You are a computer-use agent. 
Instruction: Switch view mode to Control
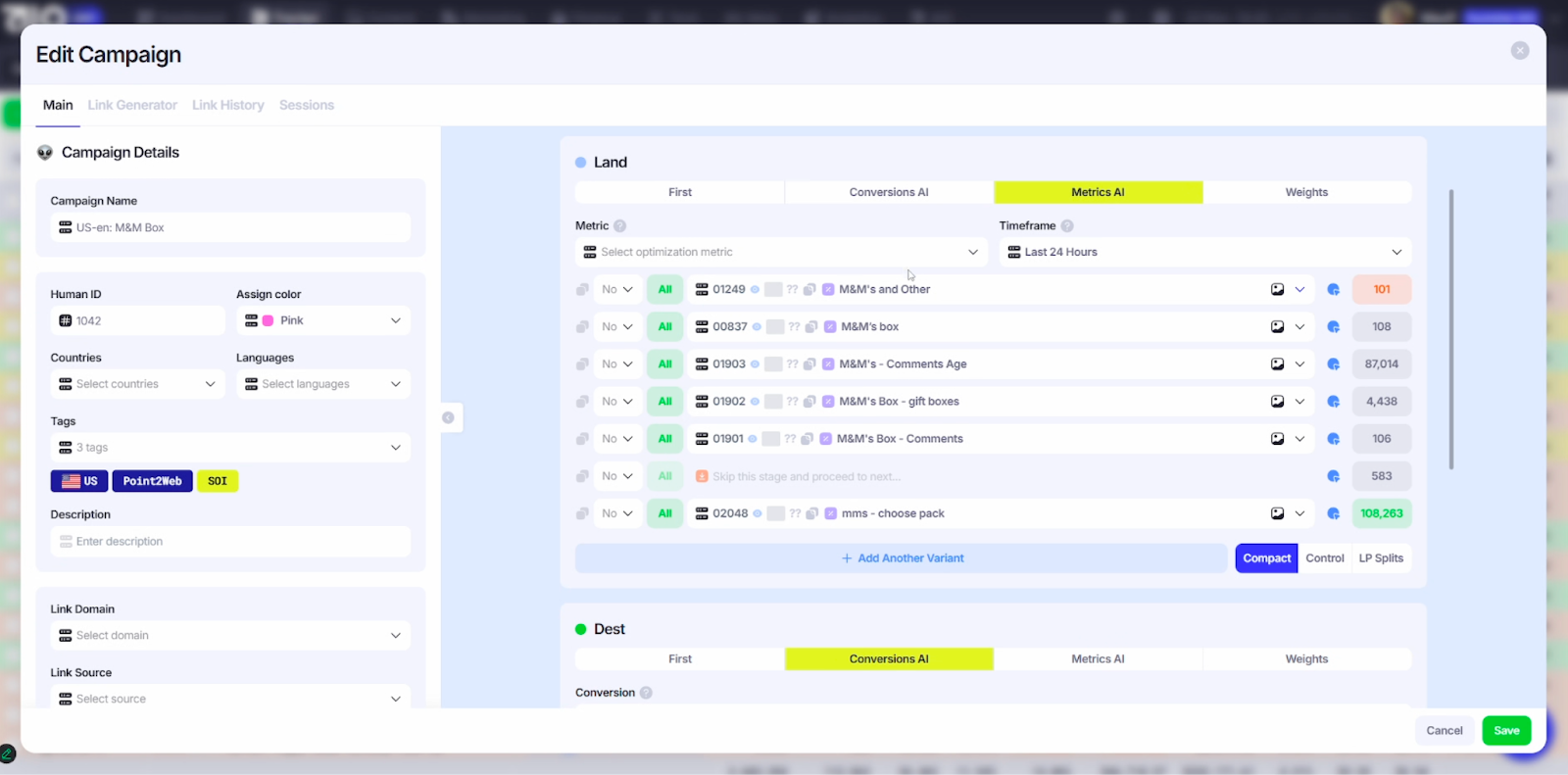click(1324, 558)
